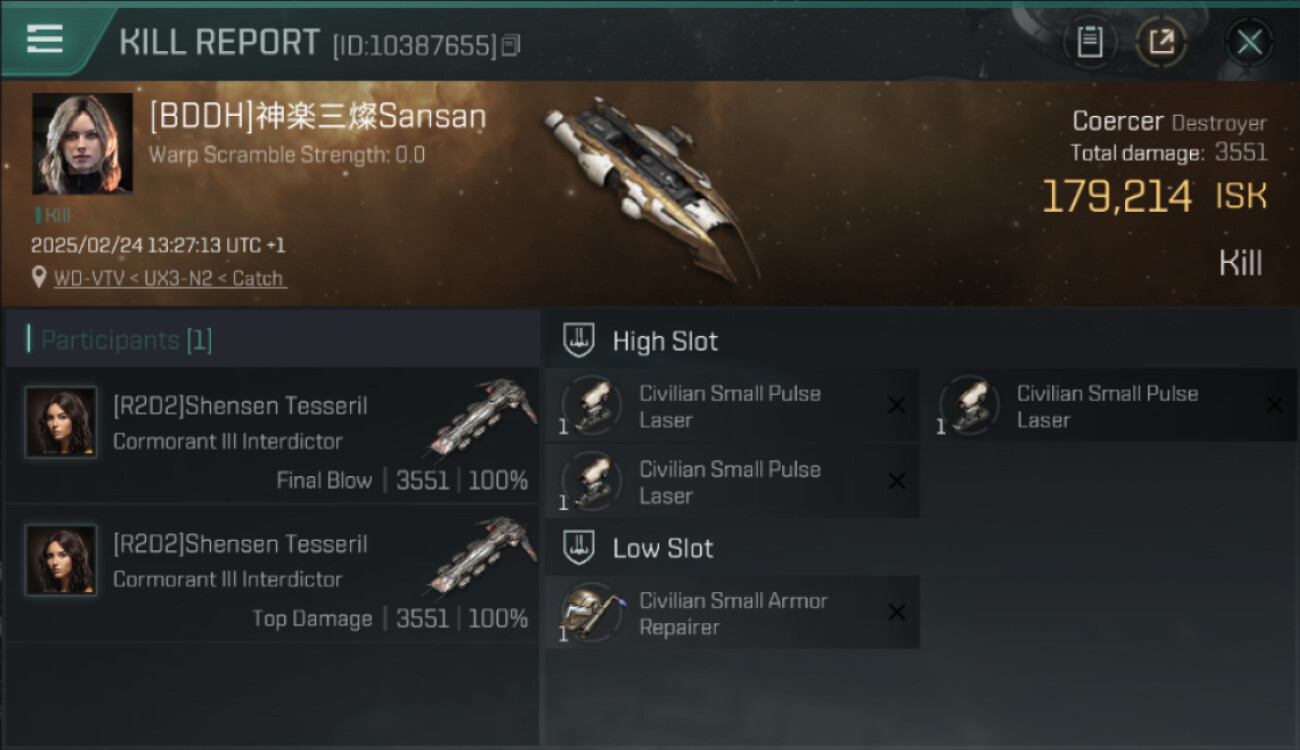The image size is (1300, 750).
Task: Click the Low Slot shield icon
Action: [x=579, y=547]
